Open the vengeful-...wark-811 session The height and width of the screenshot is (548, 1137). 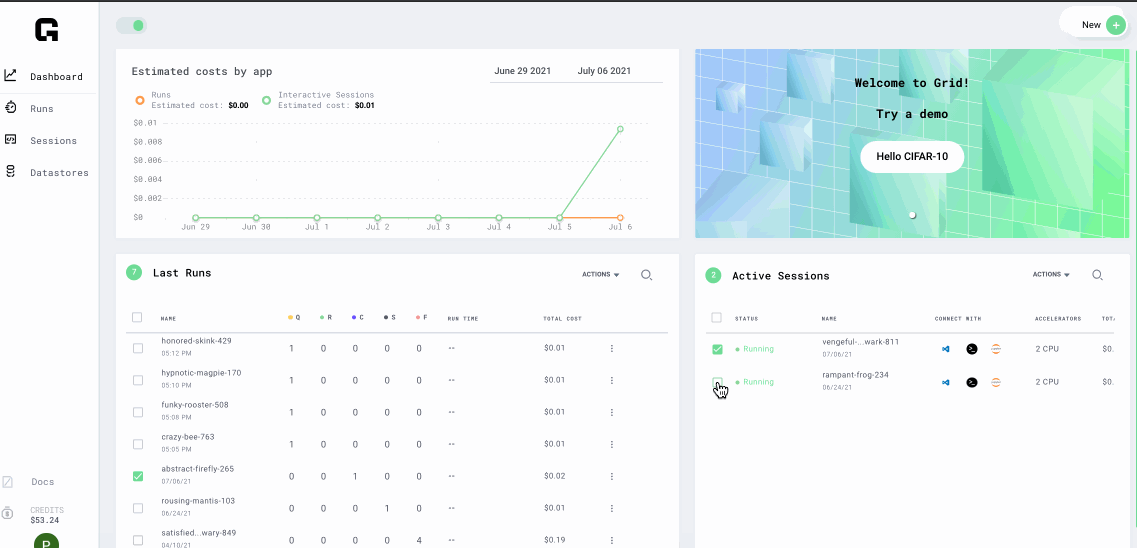[861, 341]
